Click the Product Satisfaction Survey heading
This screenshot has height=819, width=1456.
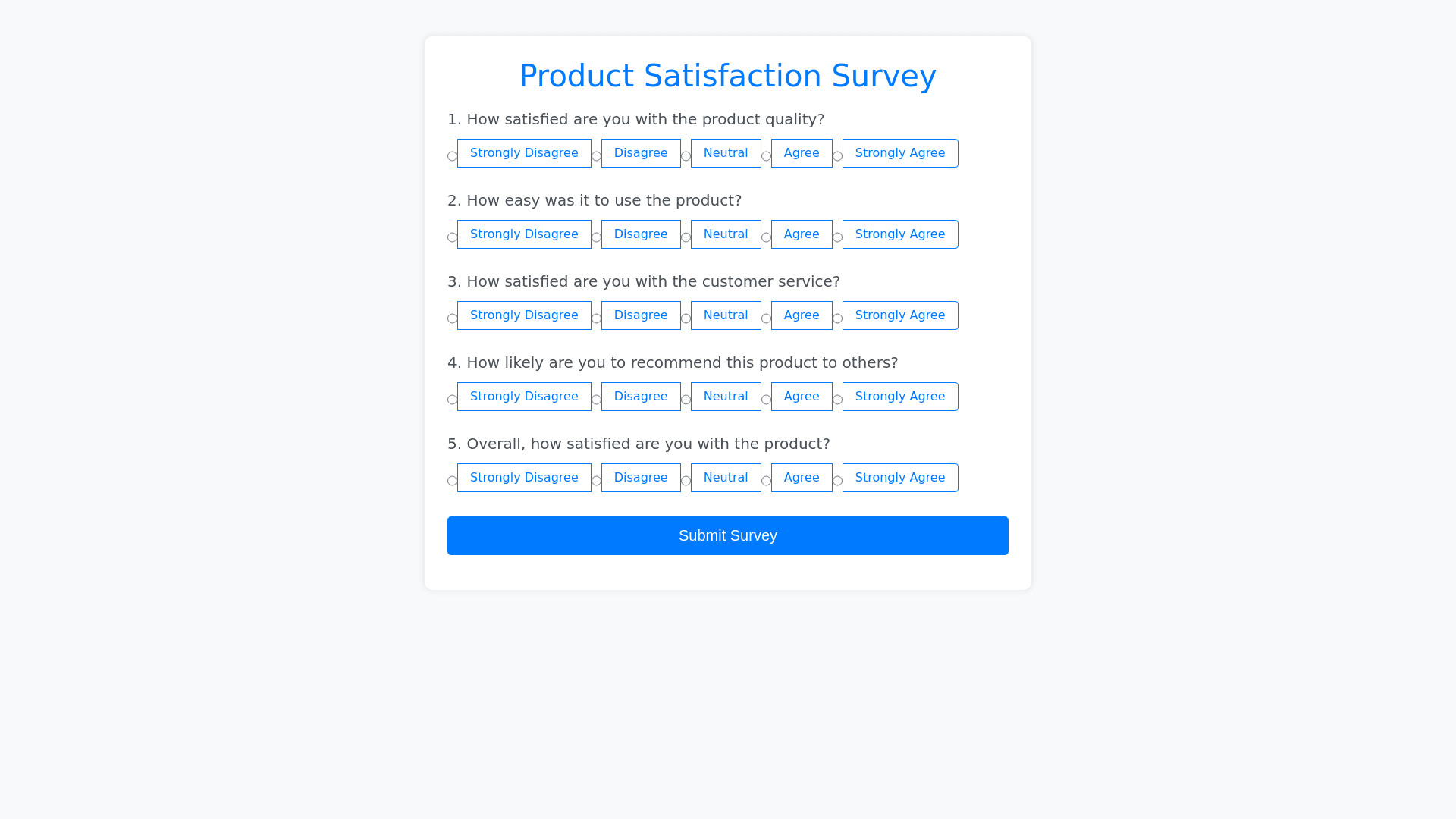(x=727, y=76)
